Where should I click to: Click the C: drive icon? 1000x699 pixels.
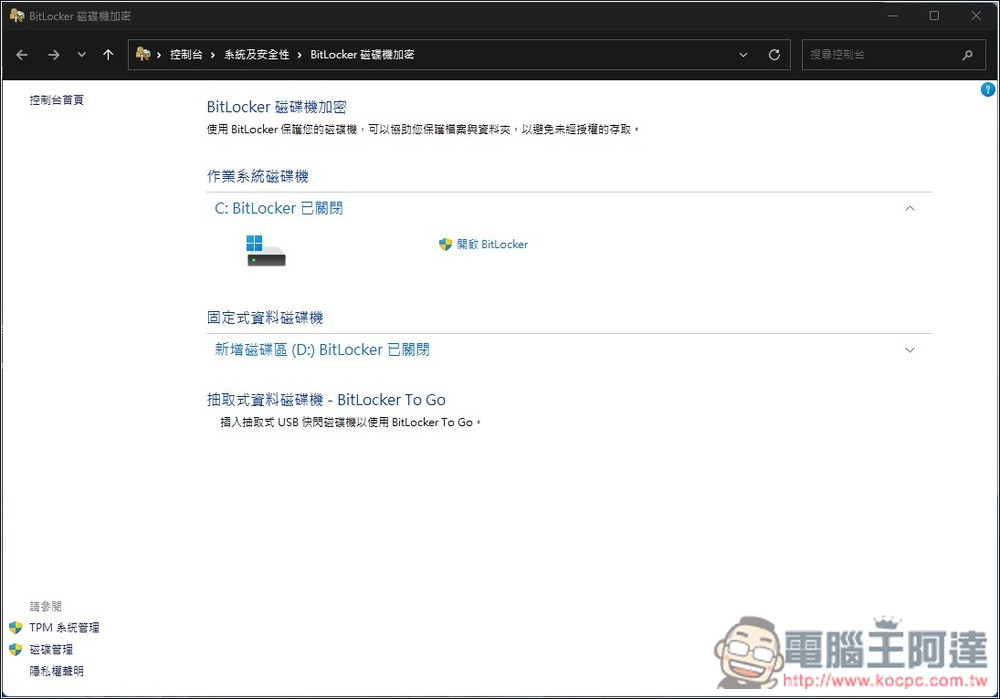266,250
